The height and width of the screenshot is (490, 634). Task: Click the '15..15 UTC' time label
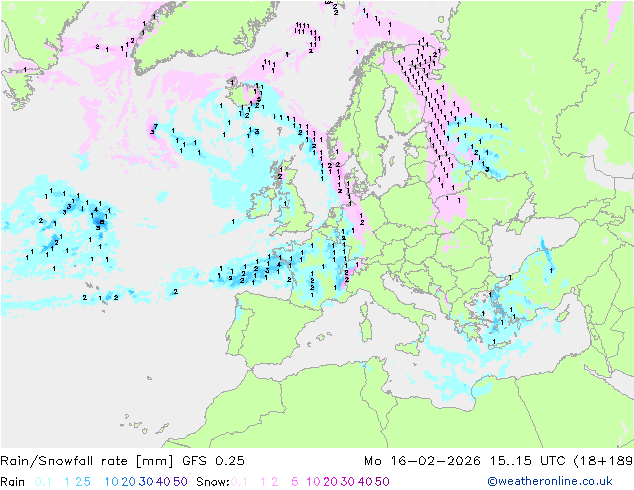[x=528, y=461]
